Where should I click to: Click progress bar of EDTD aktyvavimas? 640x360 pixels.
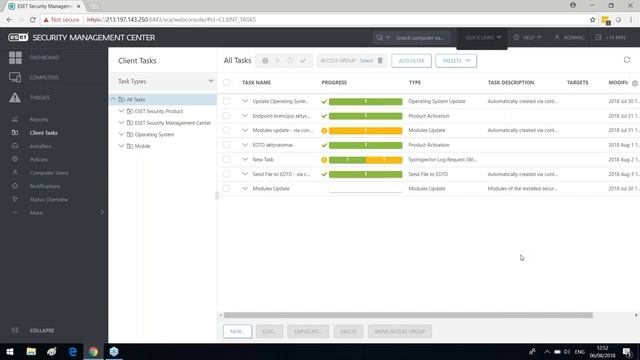tap(366, 145)
